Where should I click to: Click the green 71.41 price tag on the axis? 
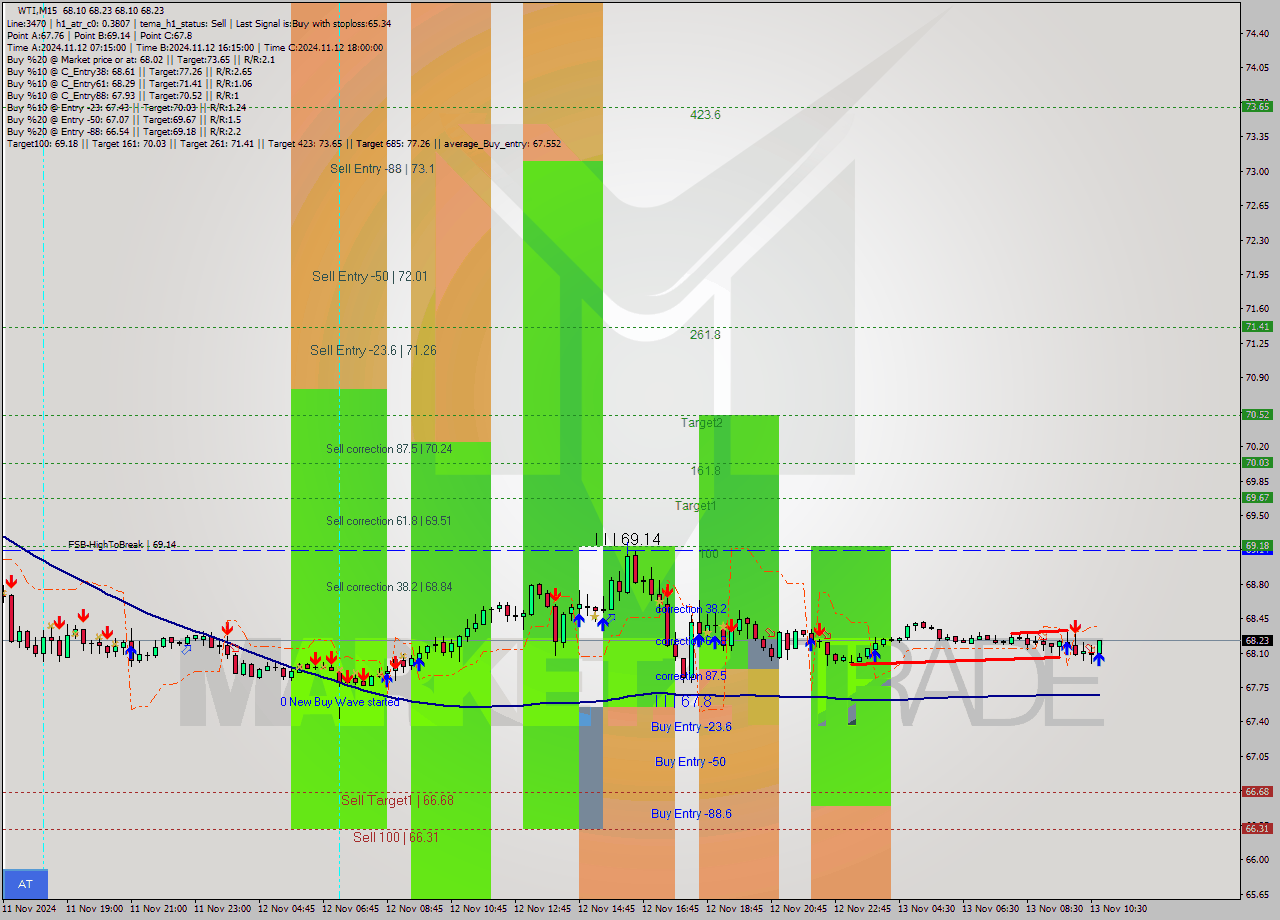[x=1257, y=327]
